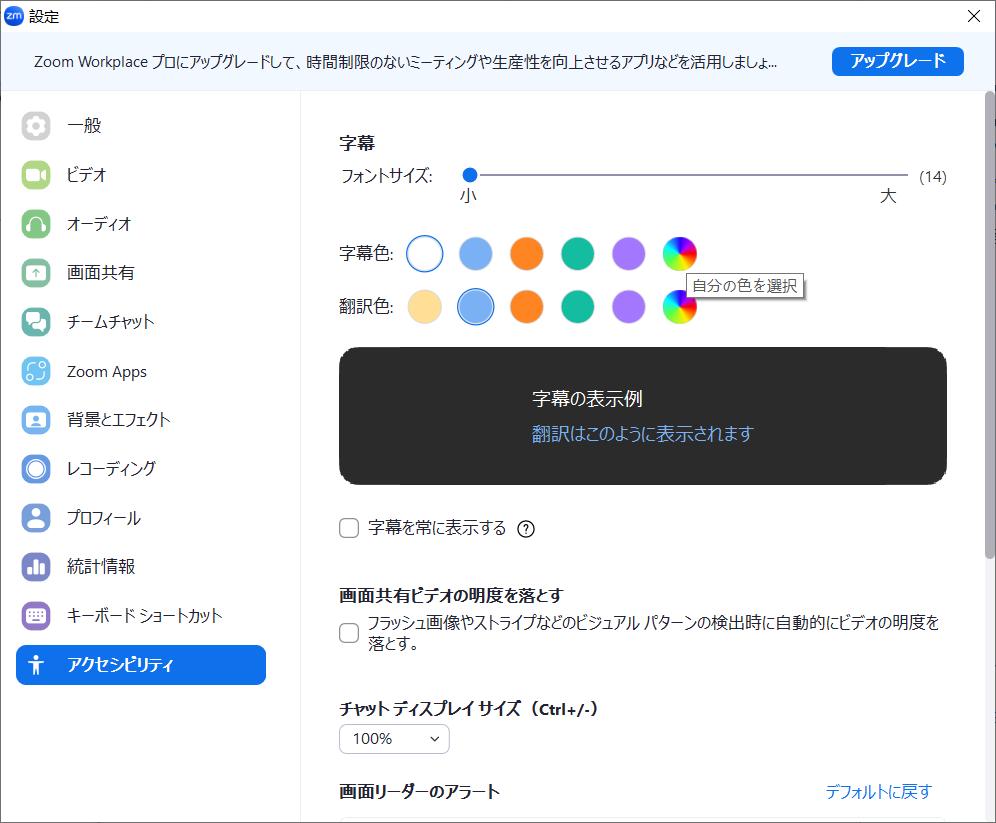Image resolution: width=996 pixels, height=823 pixels.
Task: Click the (14) font size value
Action: [x=932, y=177]
